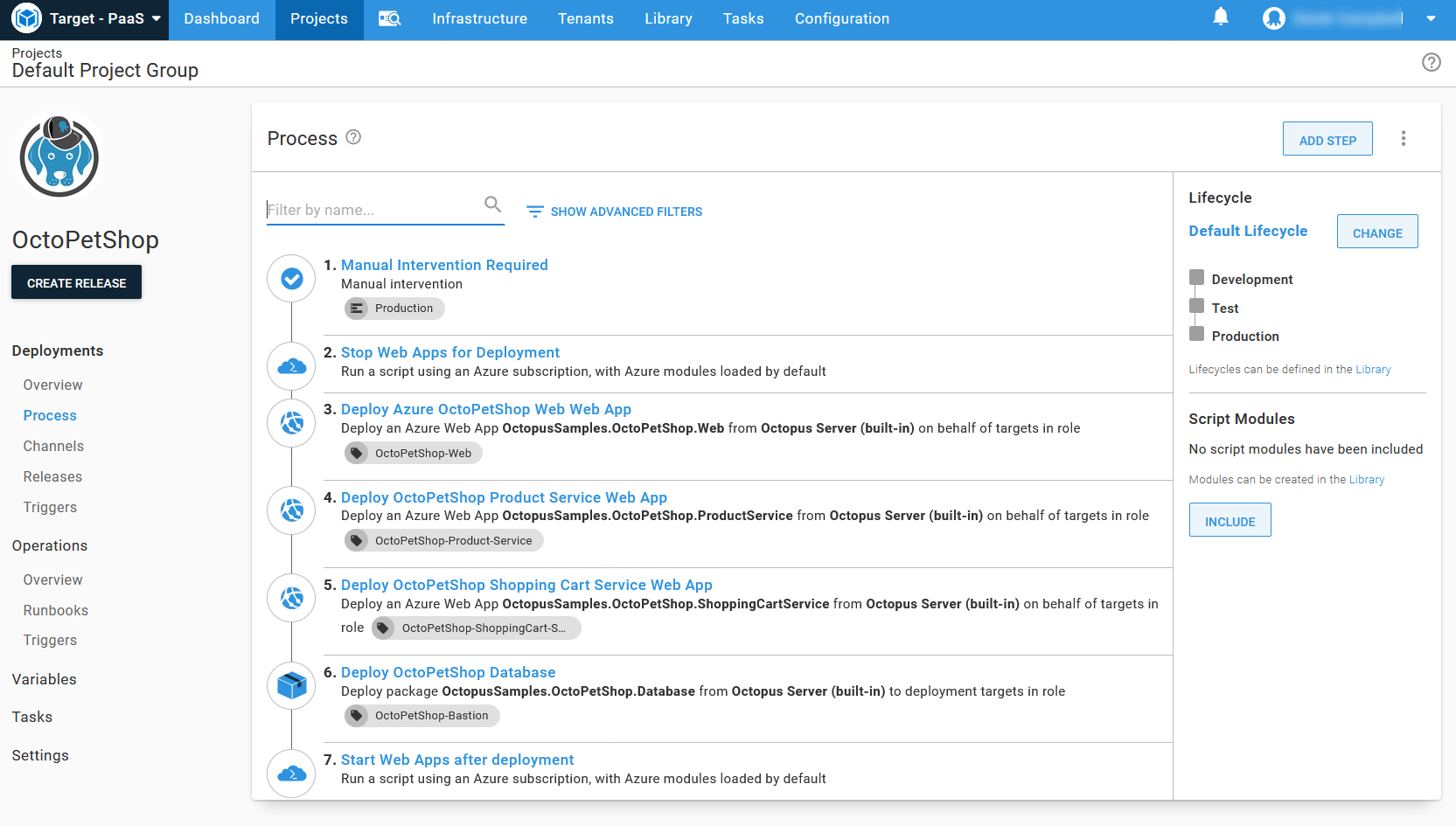Open the Default Lifecycle link

point(1248,231)
